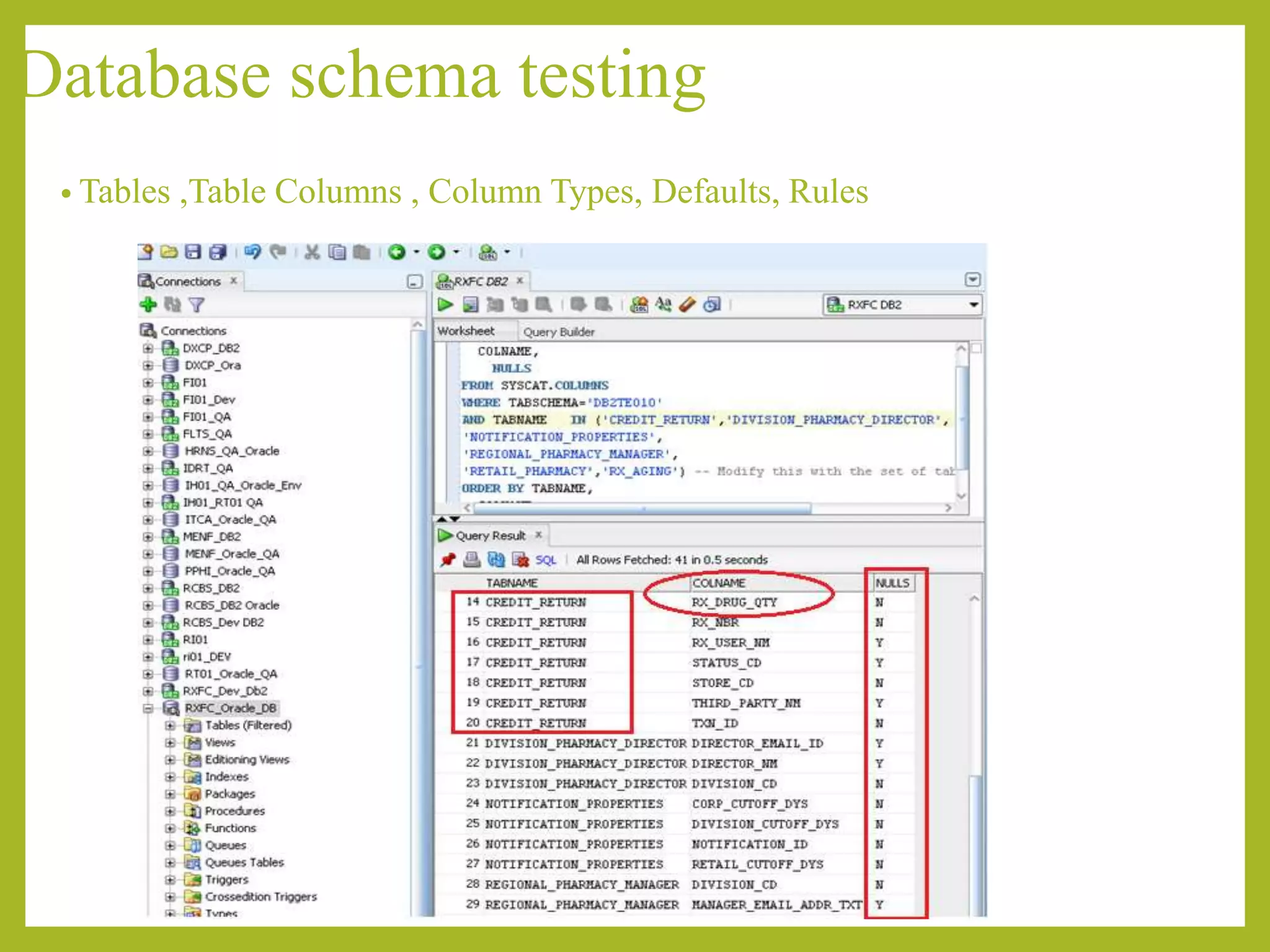Print the query result

pos(472,560)
